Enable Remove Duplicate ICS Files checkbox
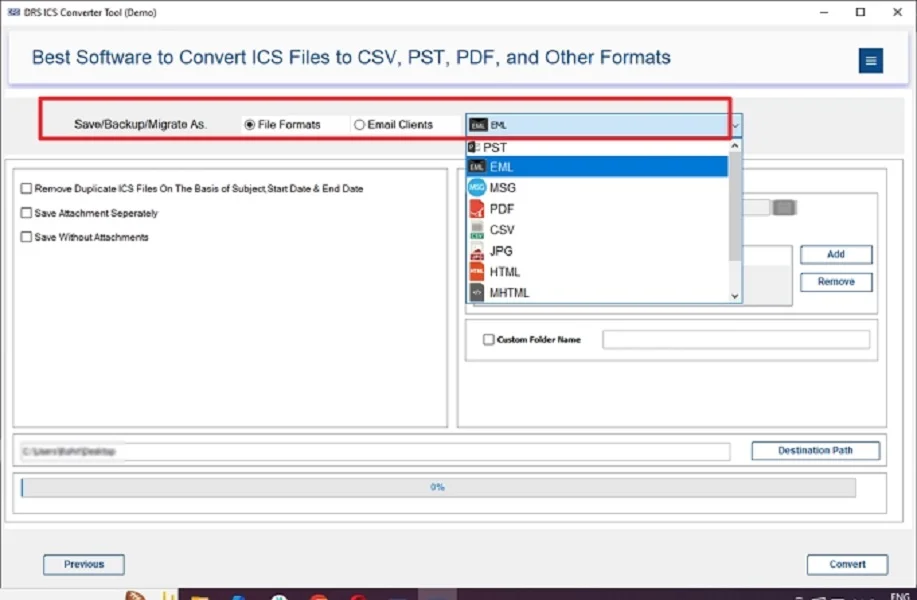 [24, 188]
